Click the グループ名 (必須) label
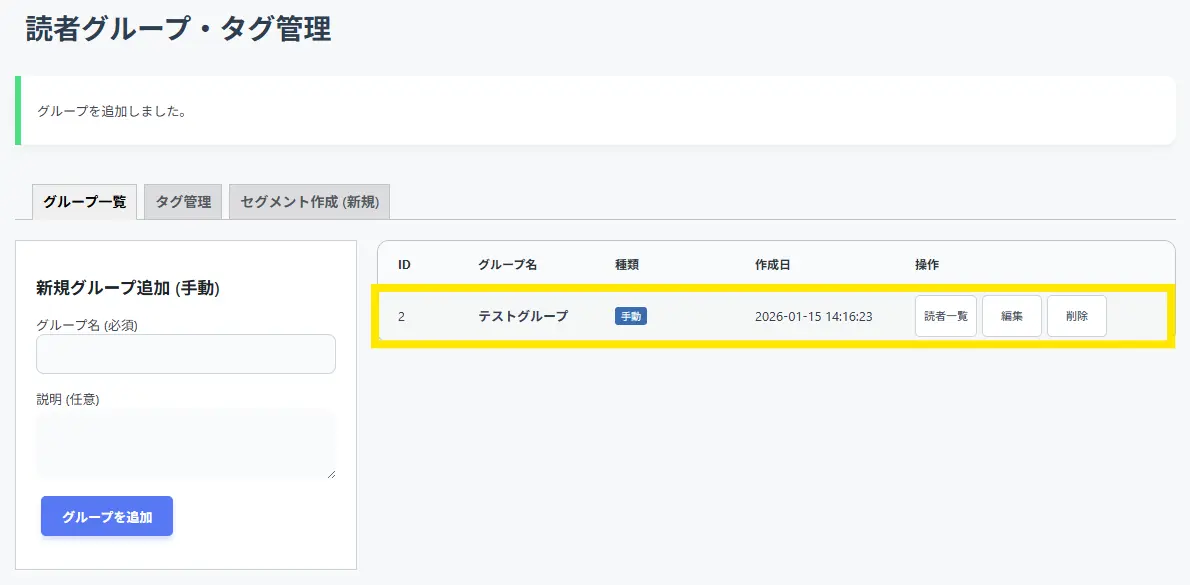 pos(100,325)
